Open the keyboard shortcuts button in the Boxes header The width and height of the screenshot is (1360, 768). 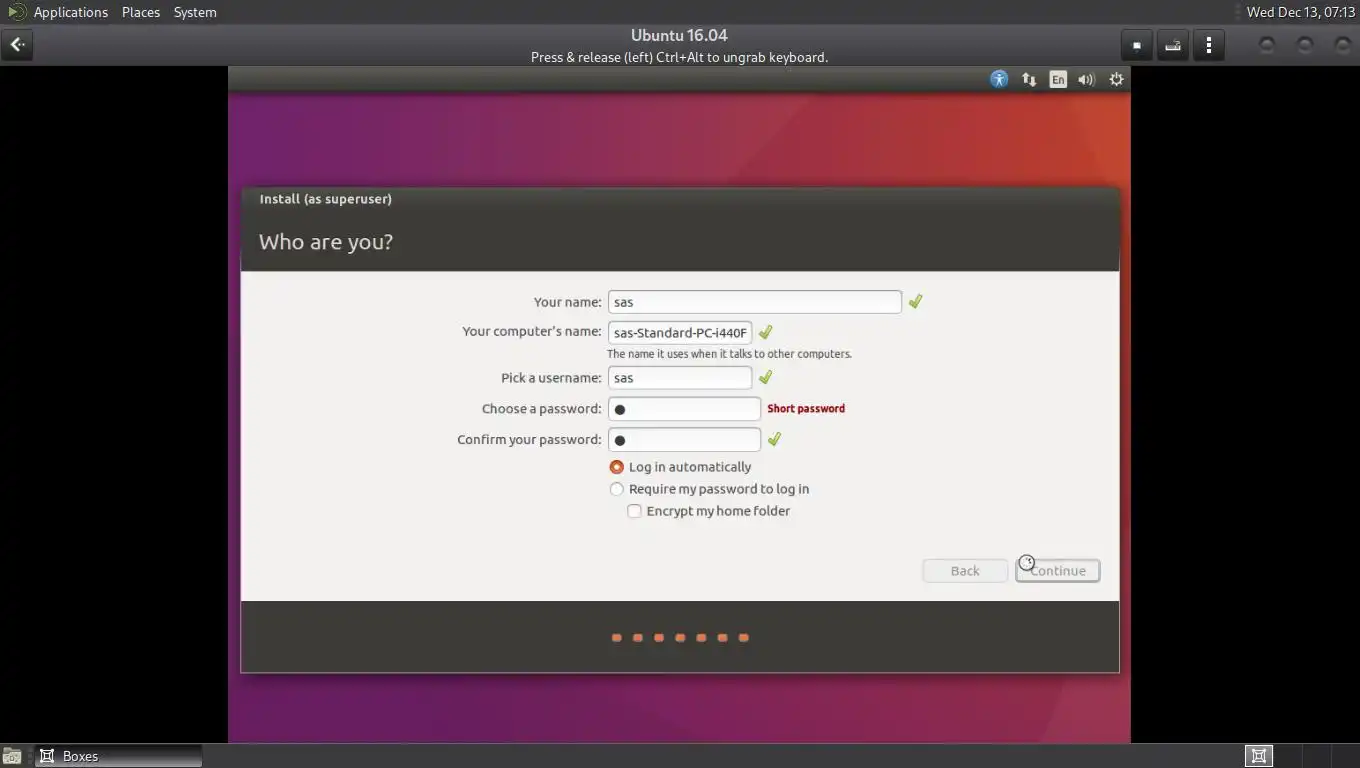point(1173,45)
